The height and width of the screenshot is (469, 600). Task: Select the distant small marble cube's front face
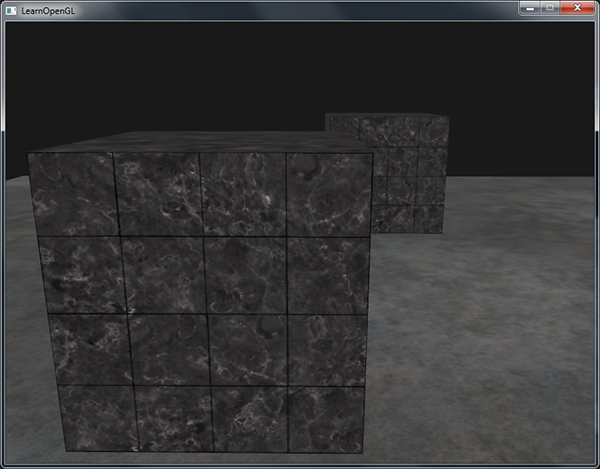410,175
